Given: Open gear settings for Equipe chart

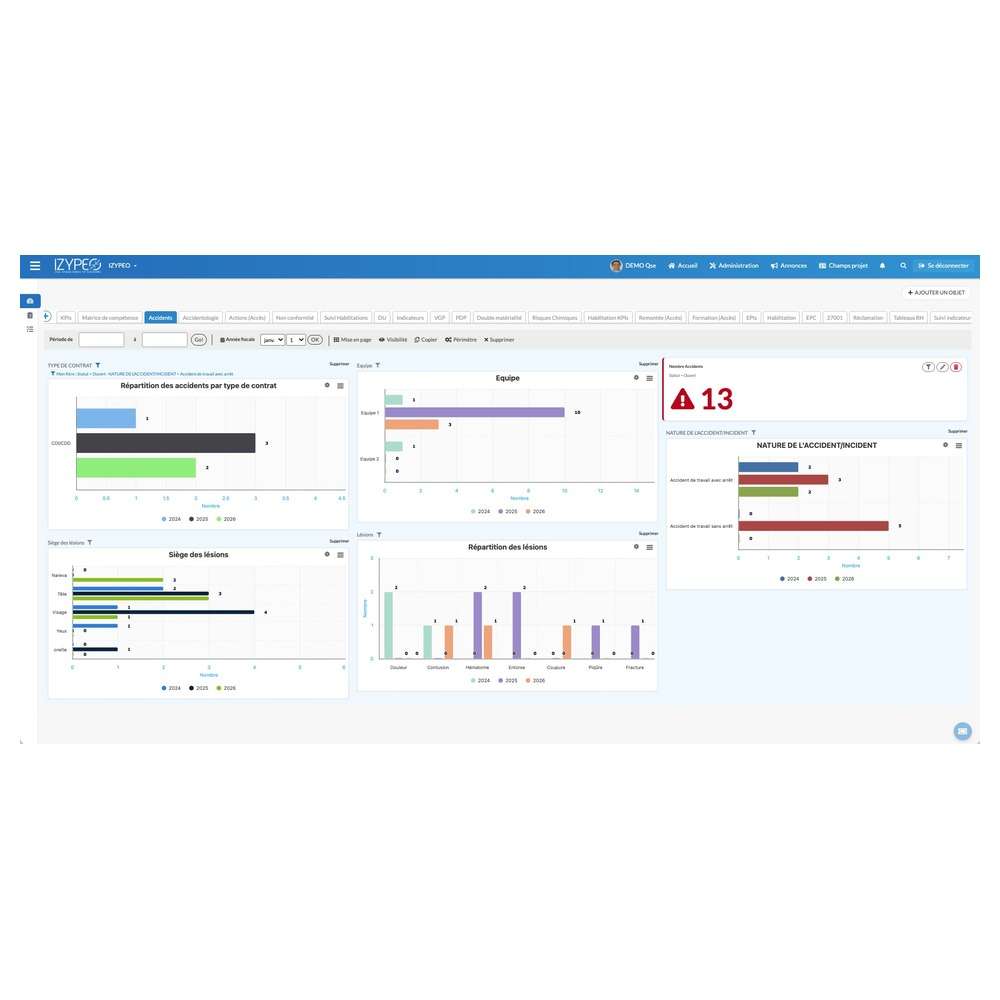Looking at the screenshot, I should pyautogui.click(x=636, y=378).
